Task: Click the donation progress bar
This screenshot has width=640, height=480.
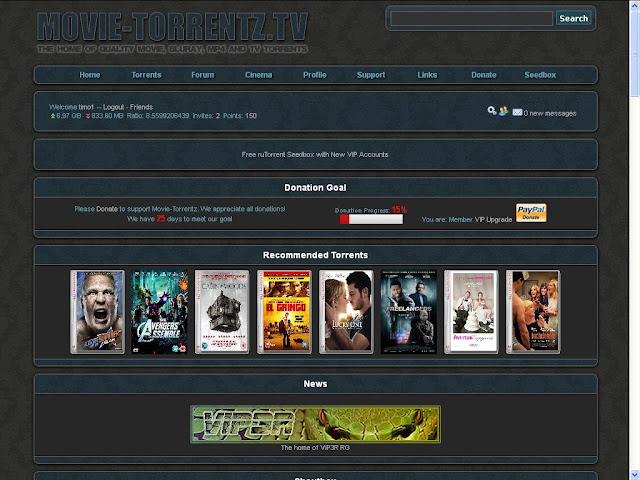Action: 371,219
